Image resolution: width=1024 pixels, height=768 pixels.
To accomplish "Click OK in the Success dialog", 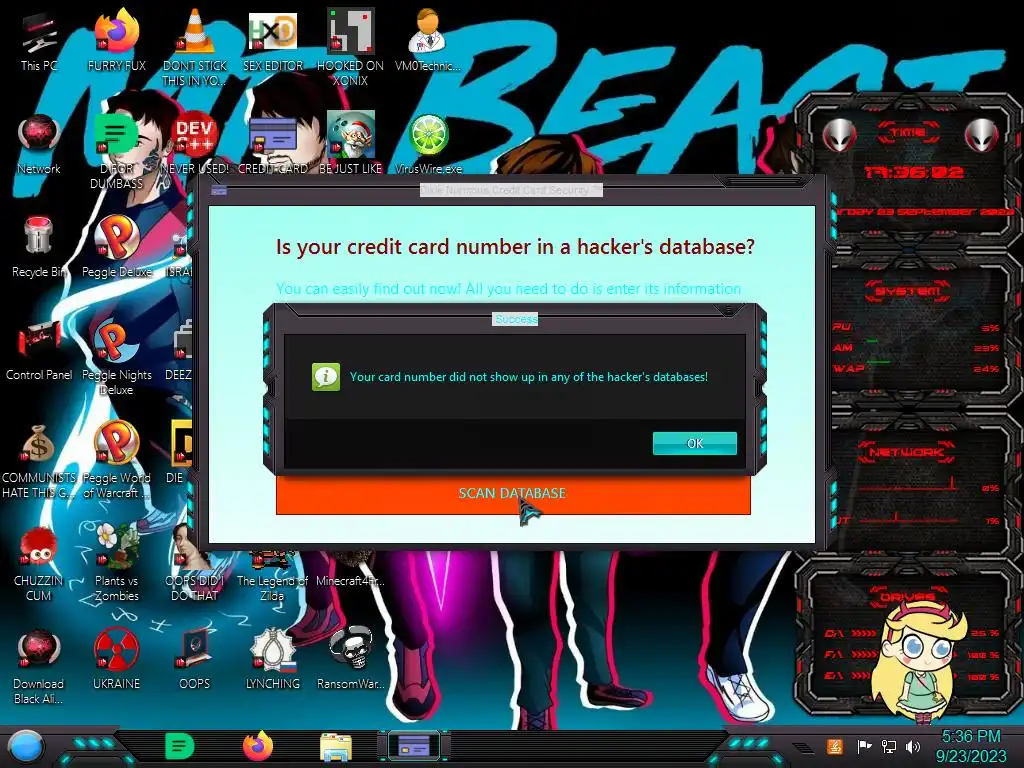I will tap(694, 443).
